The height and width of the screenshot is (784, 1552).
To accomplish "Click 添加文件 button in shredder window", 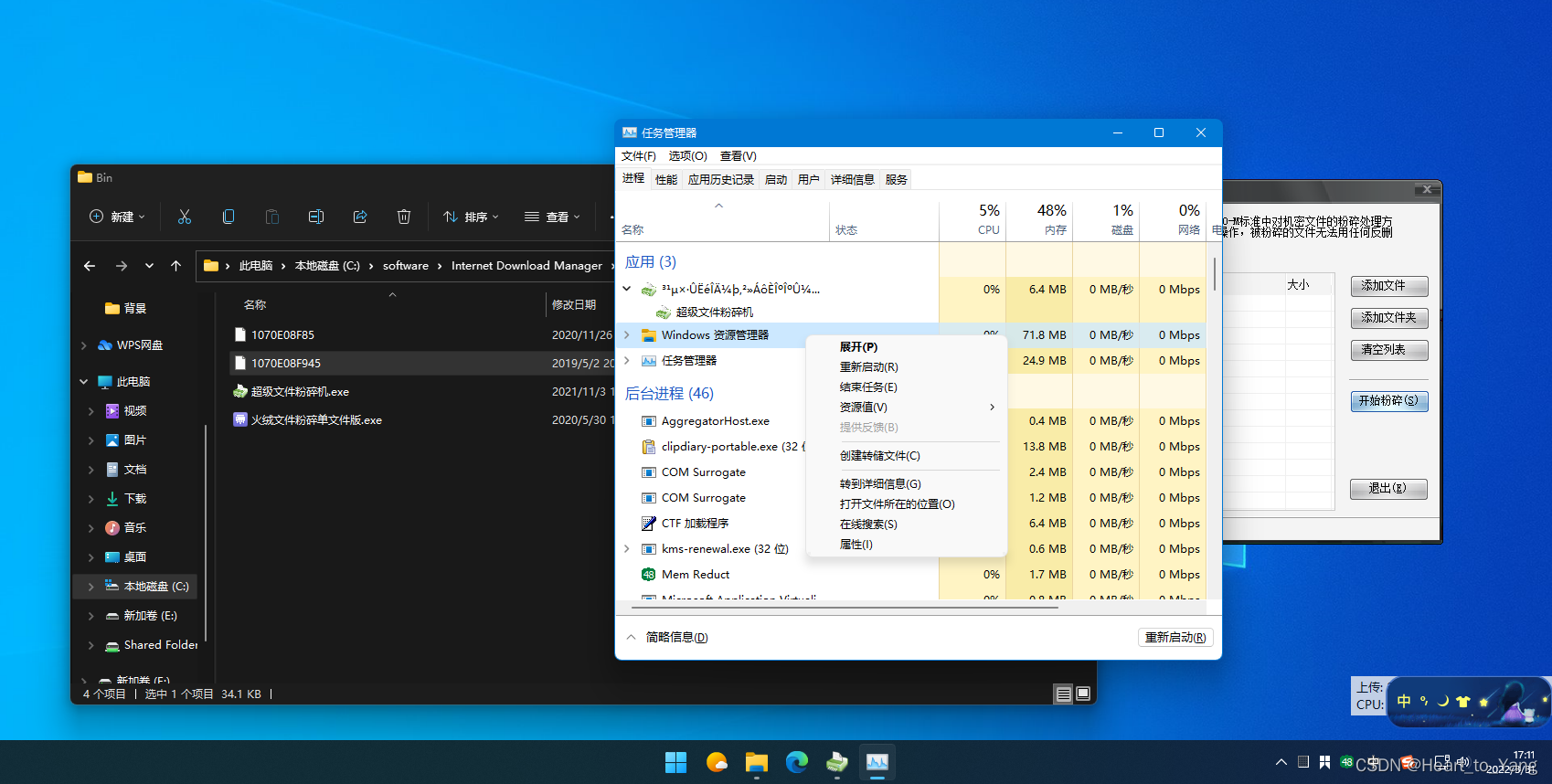I will pos(1389,286).
